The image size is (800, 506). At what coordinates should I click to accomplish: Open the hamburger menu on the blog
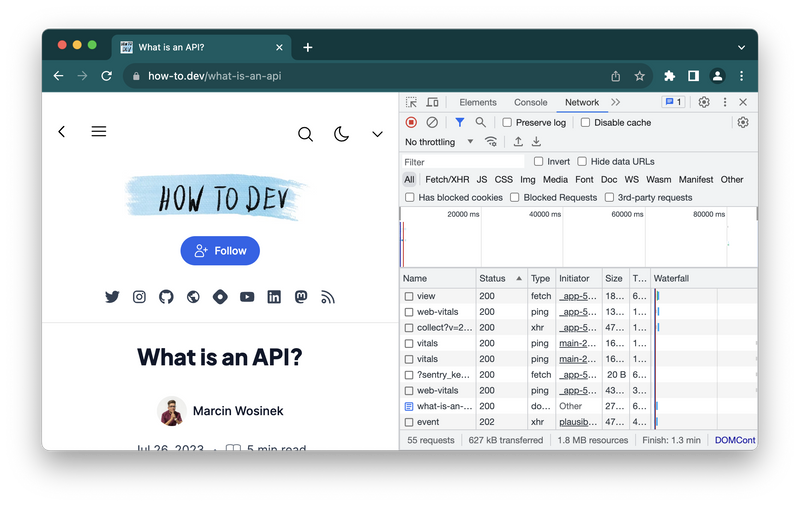tap(99, 131)
